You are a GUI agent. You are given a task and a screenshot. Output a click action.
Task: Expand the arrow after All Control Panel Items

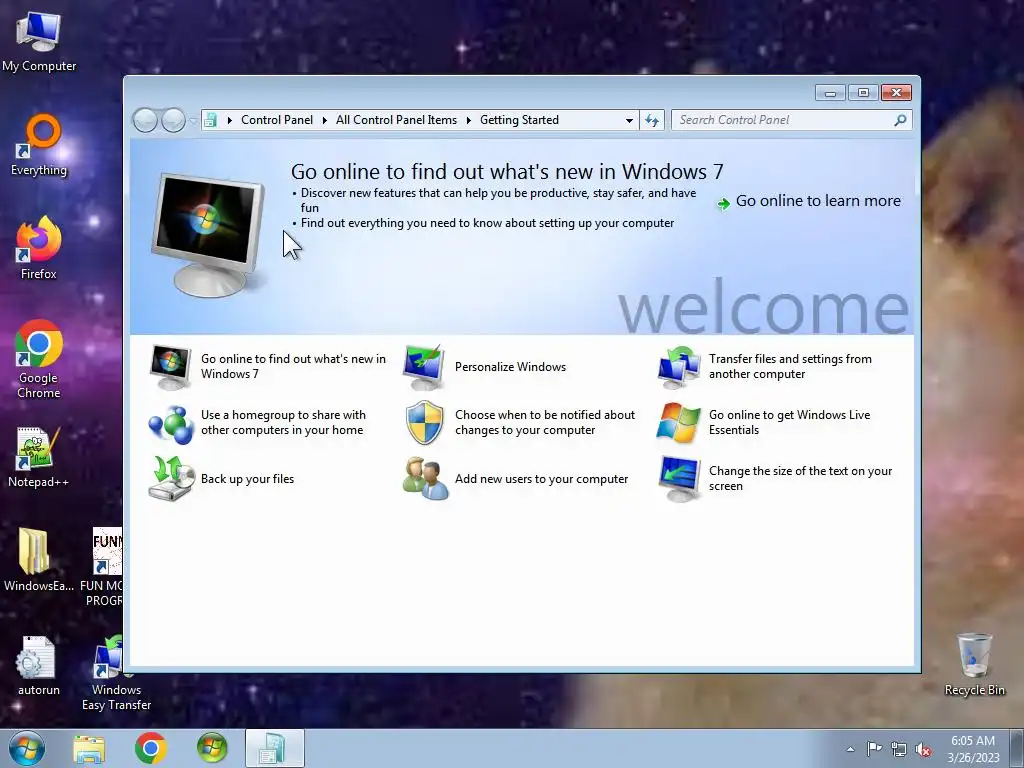(468, 120)
